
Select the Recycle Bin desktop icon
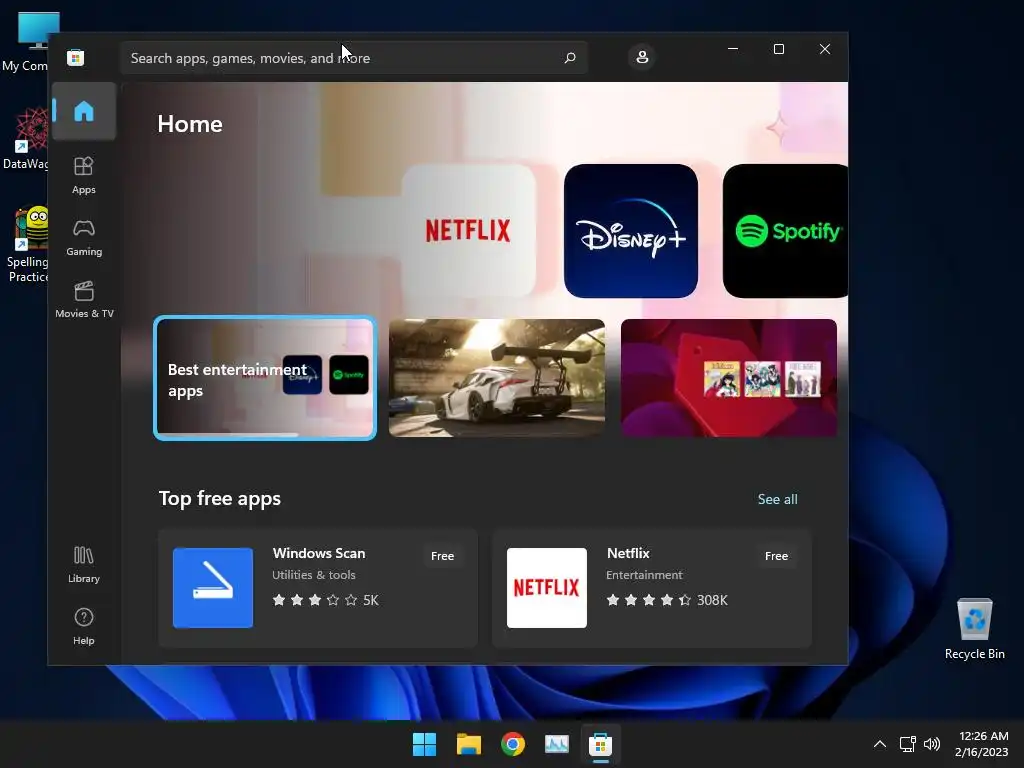coord(974,628)
